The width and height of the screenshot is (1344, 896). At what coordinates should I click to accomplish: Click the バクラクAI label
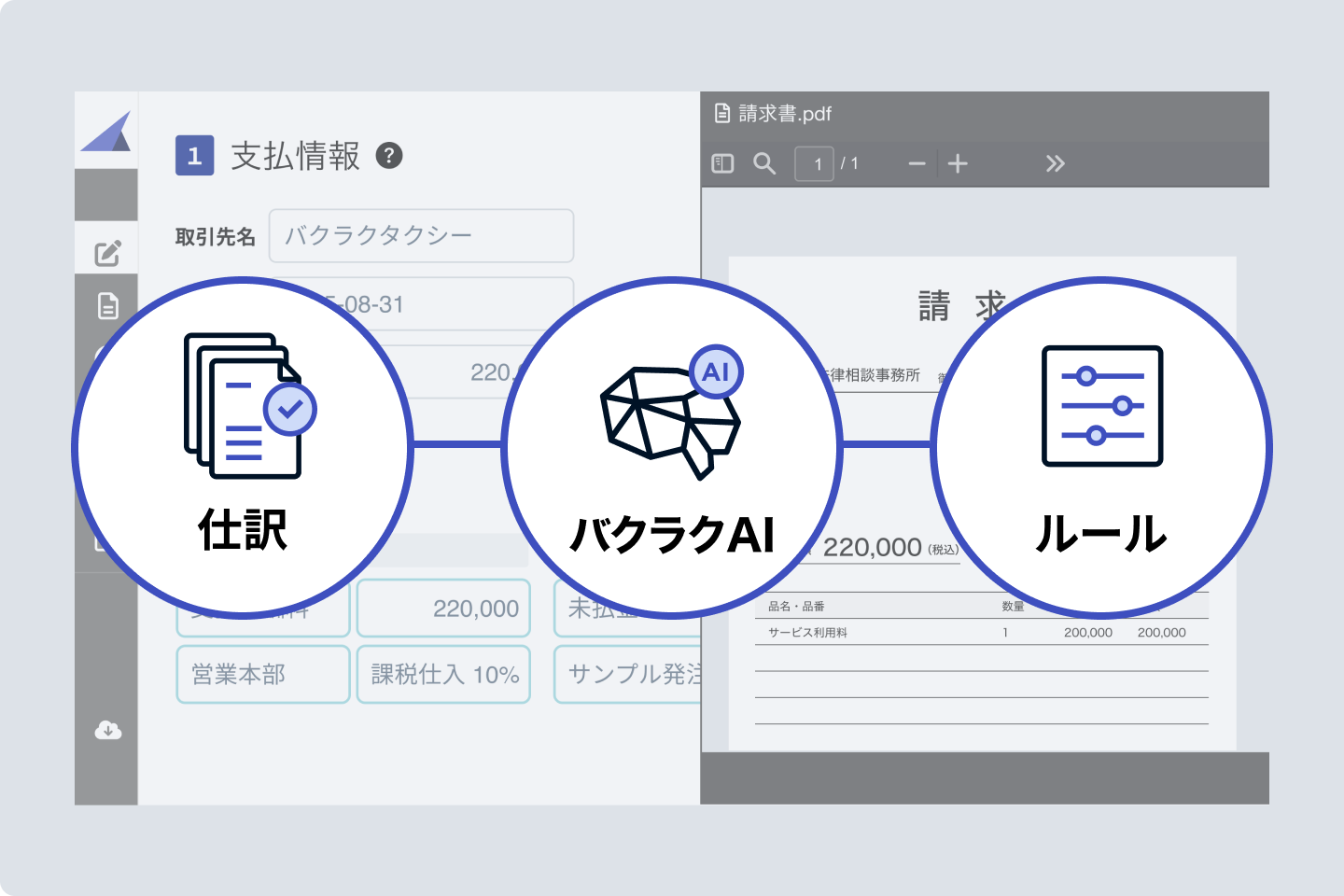point(672,535)
